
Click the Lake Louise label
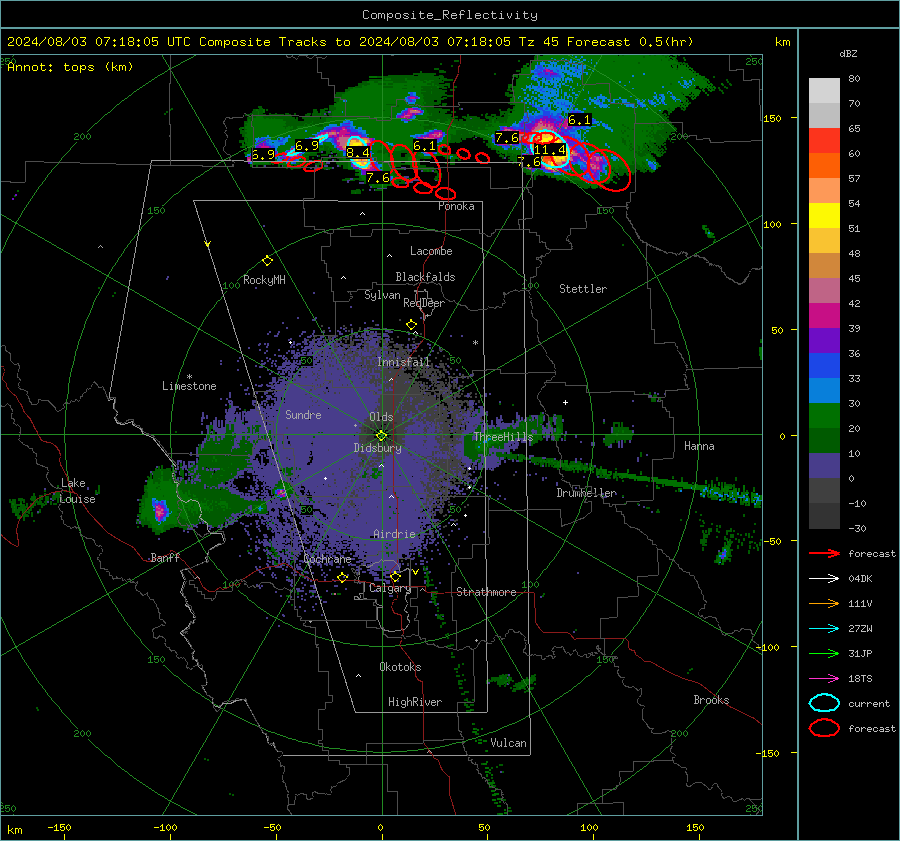point(78,491)
